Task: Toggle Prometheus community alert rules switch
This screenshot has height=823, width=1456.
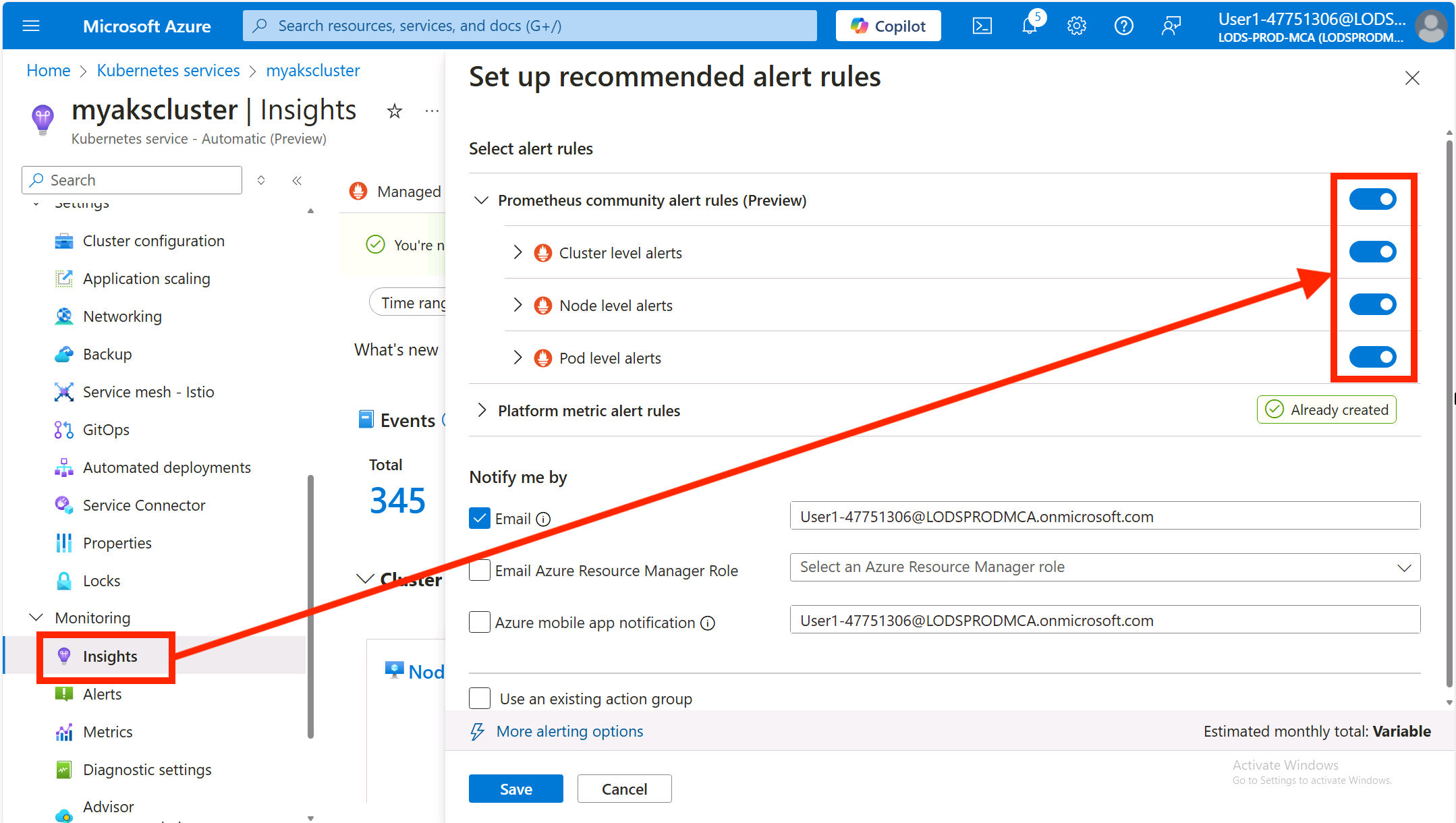Action: tap(1372, 199)
